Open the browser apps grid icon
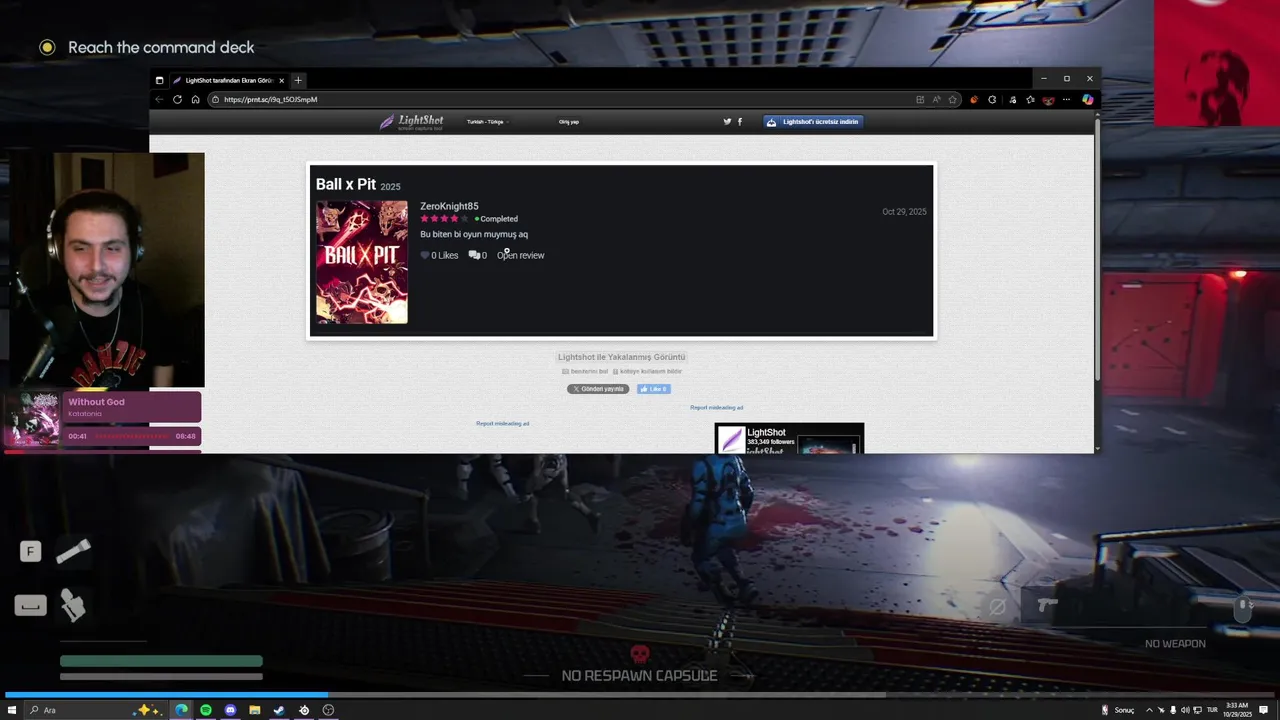1280x720 pixels. 920,100
